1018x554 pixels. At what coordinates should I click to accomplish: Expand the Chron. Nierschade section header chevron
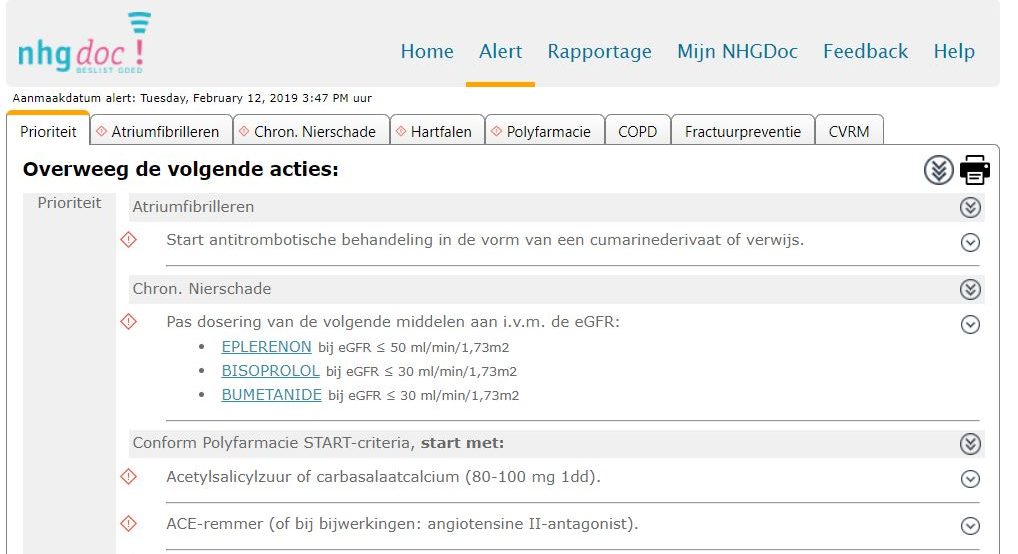tap(969, 290)
